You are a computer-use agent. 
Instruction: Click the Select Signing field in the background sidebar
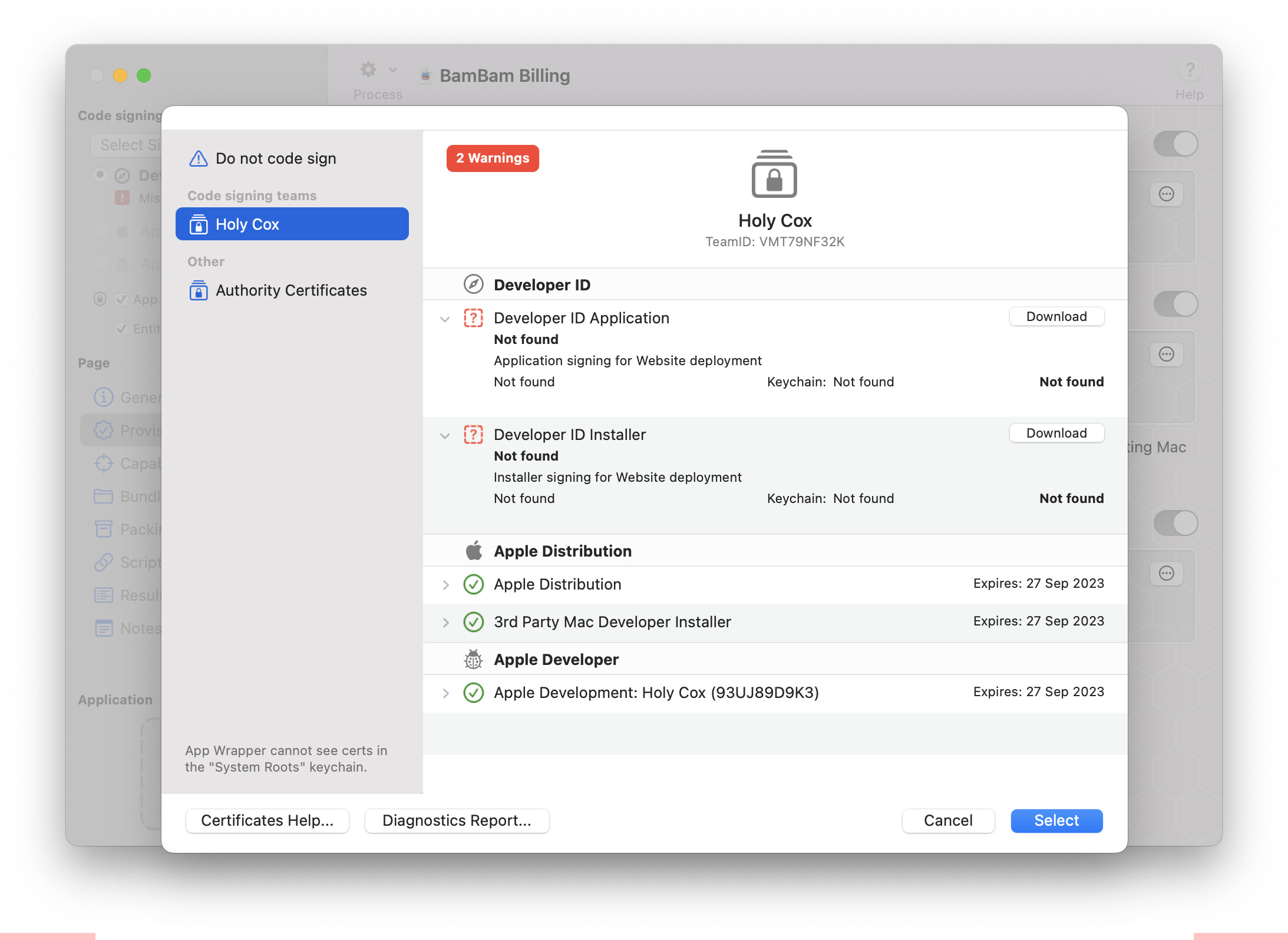[127, 145]
